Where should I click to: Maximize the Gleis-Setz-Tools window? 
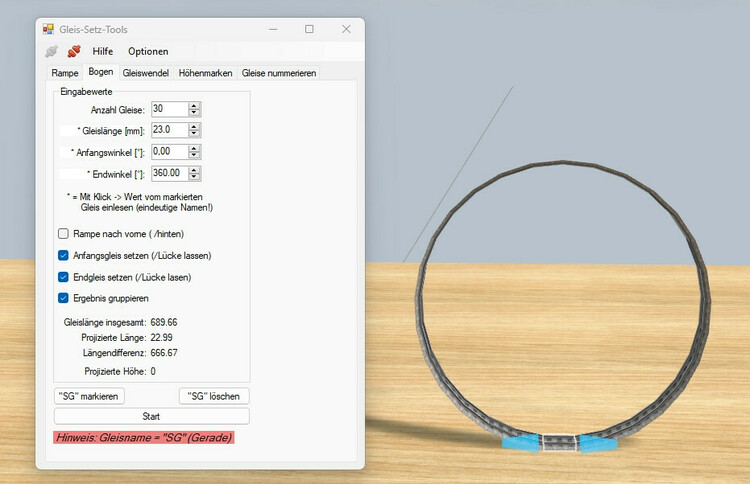[309, 29]
